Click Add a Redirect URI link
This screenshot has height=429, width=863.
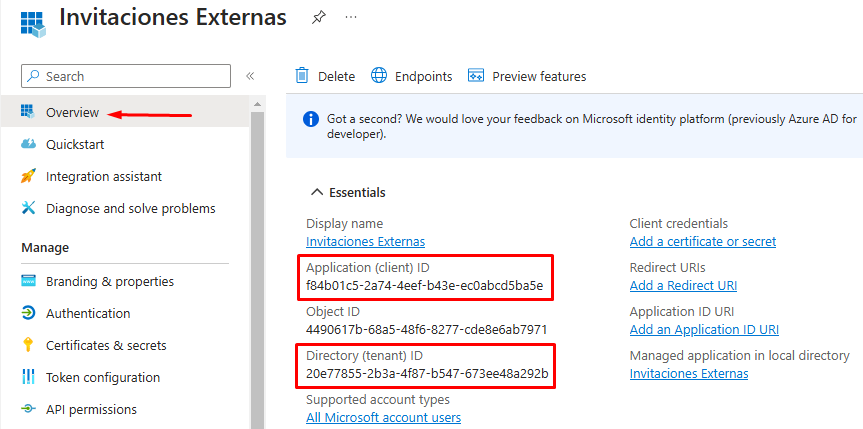[683, 285]
